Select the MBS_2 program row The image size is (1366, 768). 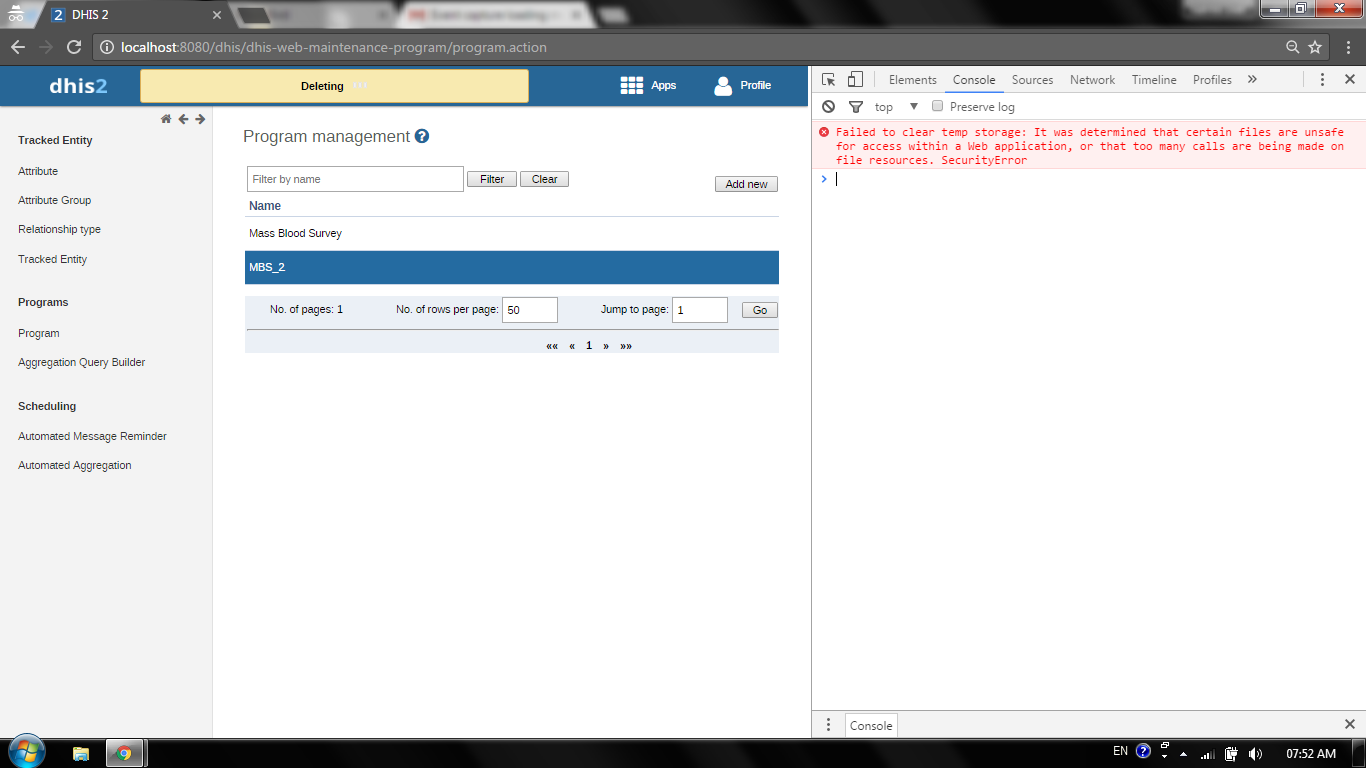click(x=512, y=267)
